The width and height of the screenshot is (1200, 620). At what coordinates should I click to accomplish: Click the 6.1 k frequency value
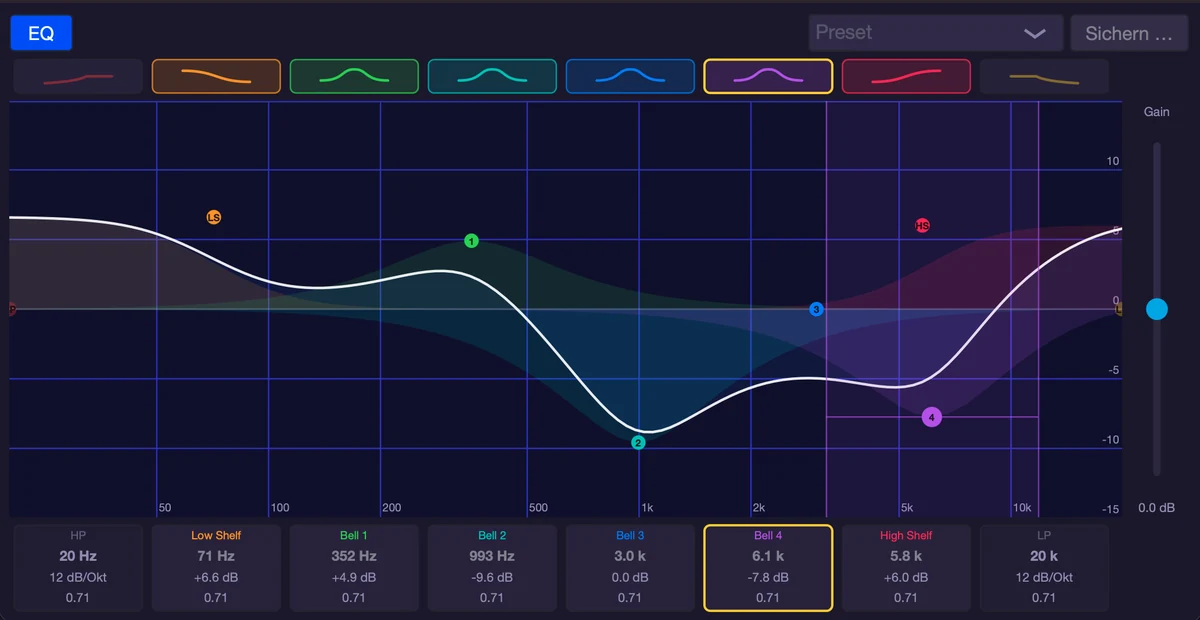pos(768,556)
